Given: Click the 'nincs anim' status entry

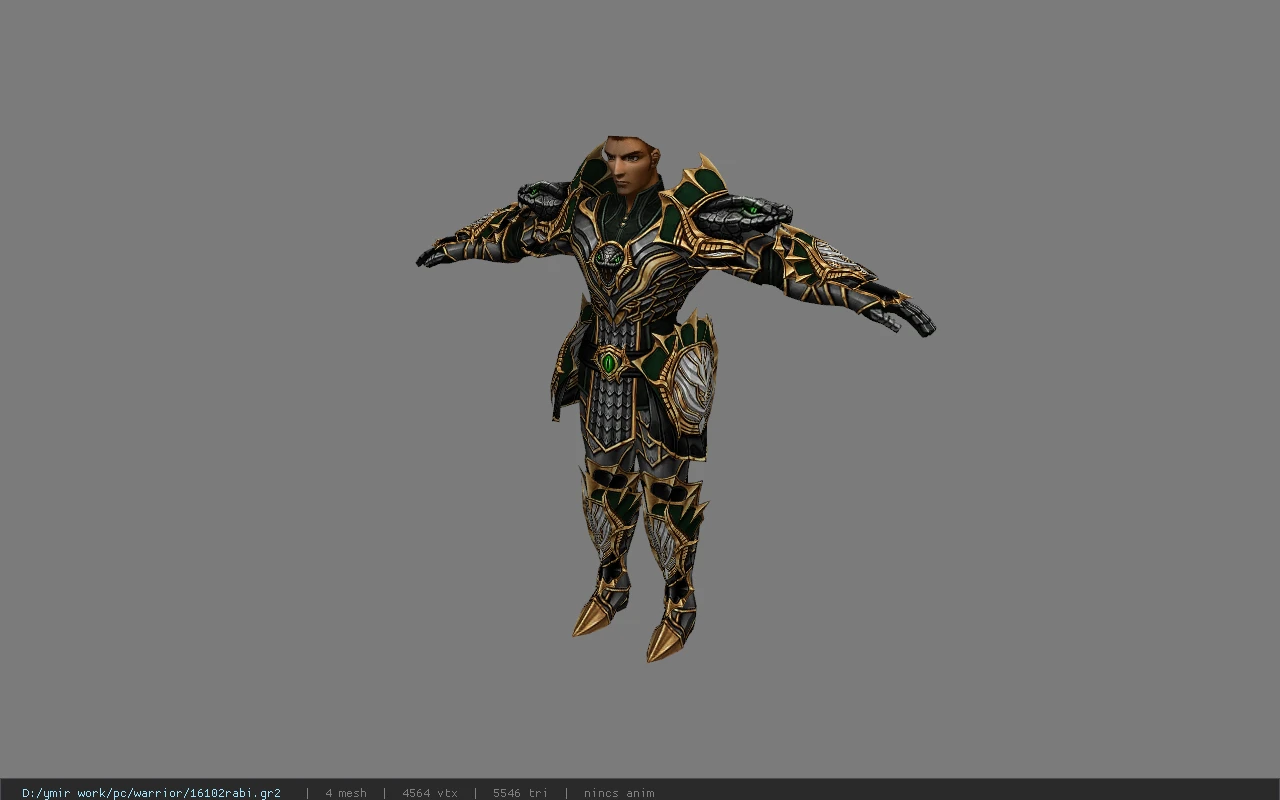Looking at the screenshot, I should 619,793.
